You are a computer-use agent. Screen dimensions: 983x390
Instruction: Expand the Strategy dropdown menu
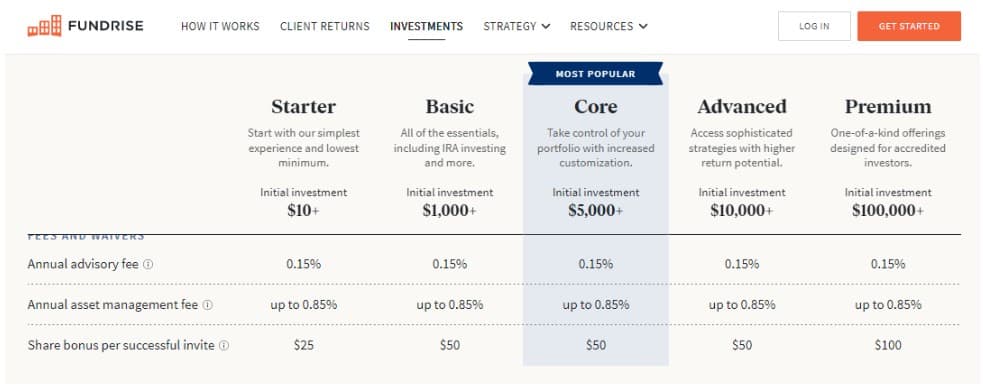point(517,26)
